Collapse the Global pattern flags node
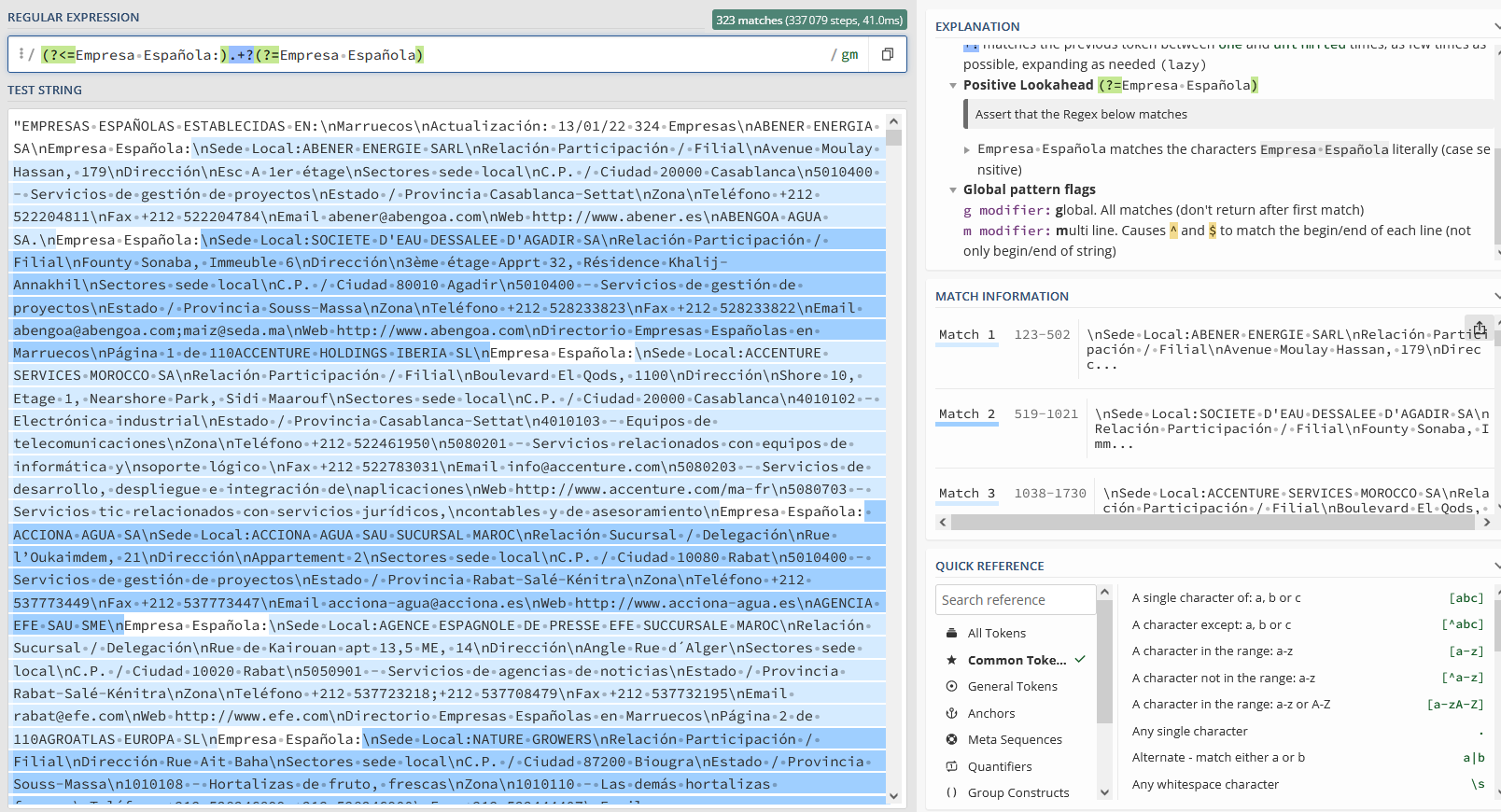Image resolution: width=1501 pixels, height=812 pixels. tap(953, 189)
